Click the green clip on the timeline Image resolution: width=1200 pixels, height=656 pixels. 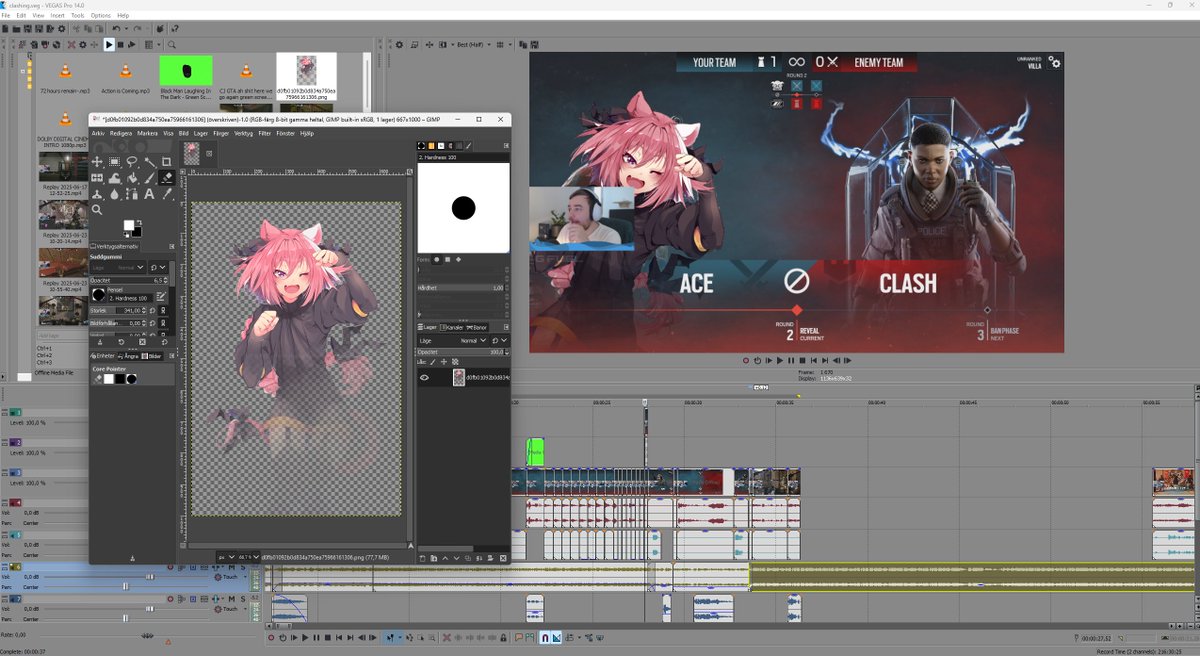pyautogui.click(x=535, y=452)
